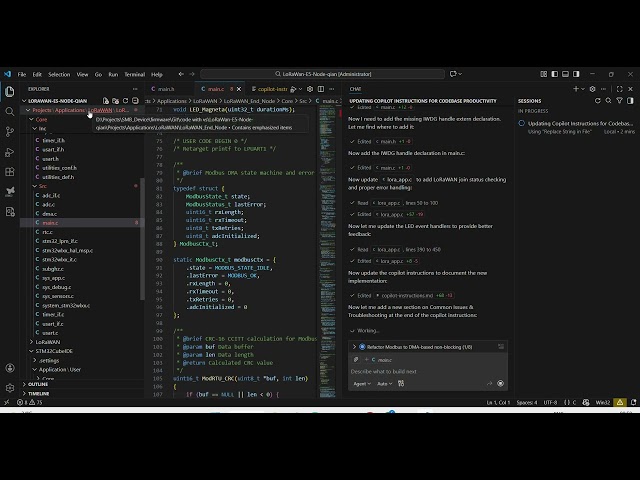Open the Terminal menu

(135, 74)
